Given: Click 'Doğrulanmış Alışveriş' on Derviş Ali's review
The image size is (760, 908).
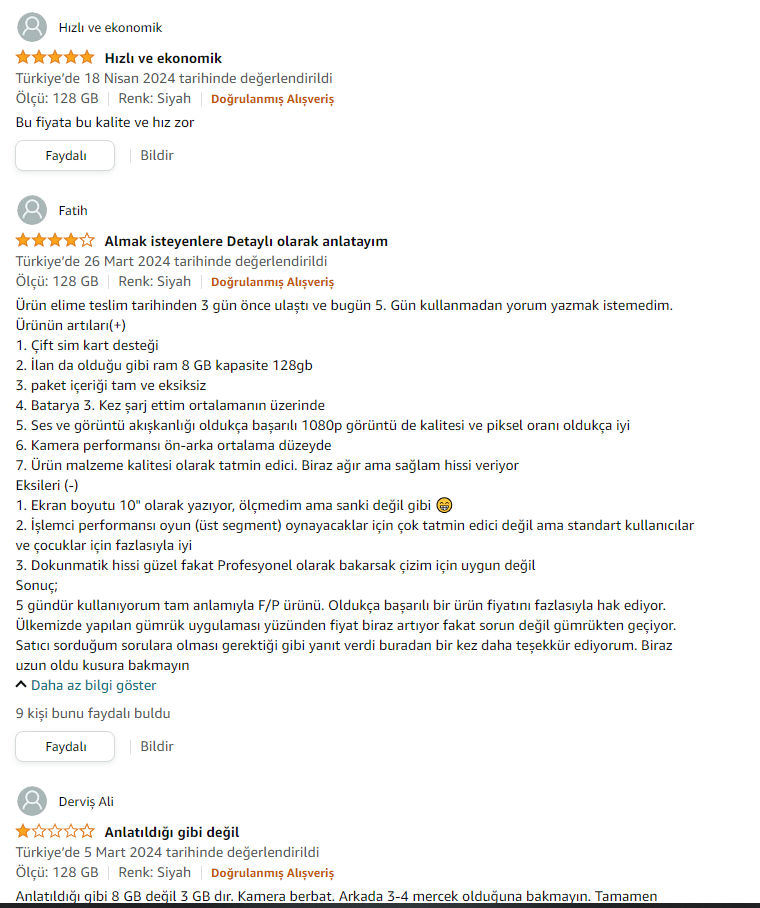Looking at the screenshot, I should click(x=272, y=873).
